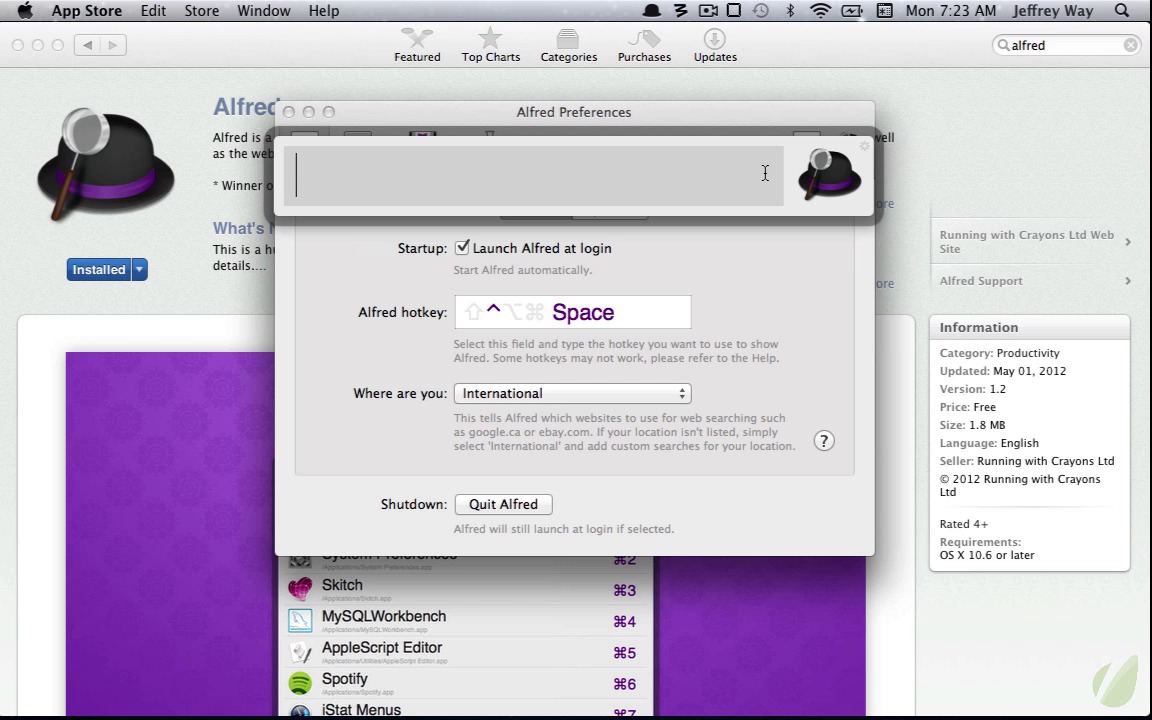The height and width of the screenshot is (720, 1152).
Task: Click the Wi-Fi menu bar icon
Action: click(x=820, y=10)
